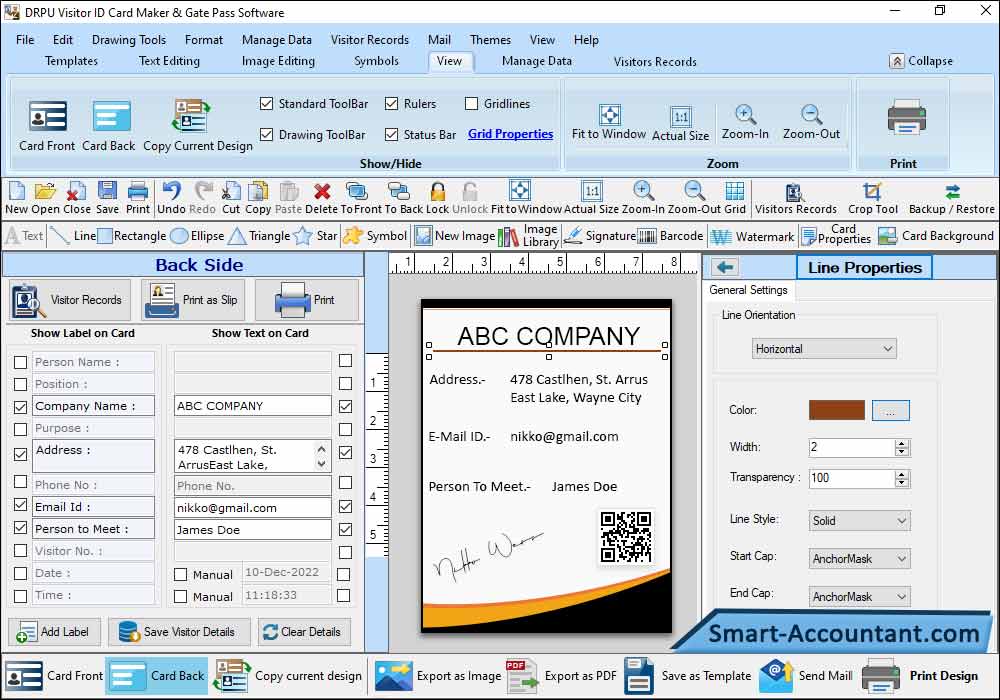Click Open folder toolbar icon
The width and height of the screenshot is (1000, 700).
coord(45,191)
